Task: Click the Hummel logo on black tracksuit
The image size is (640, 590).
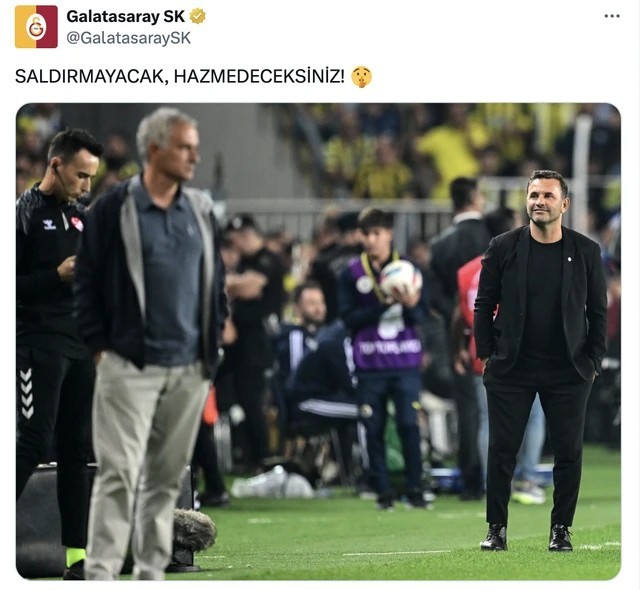Action: [x=49, y=224]
